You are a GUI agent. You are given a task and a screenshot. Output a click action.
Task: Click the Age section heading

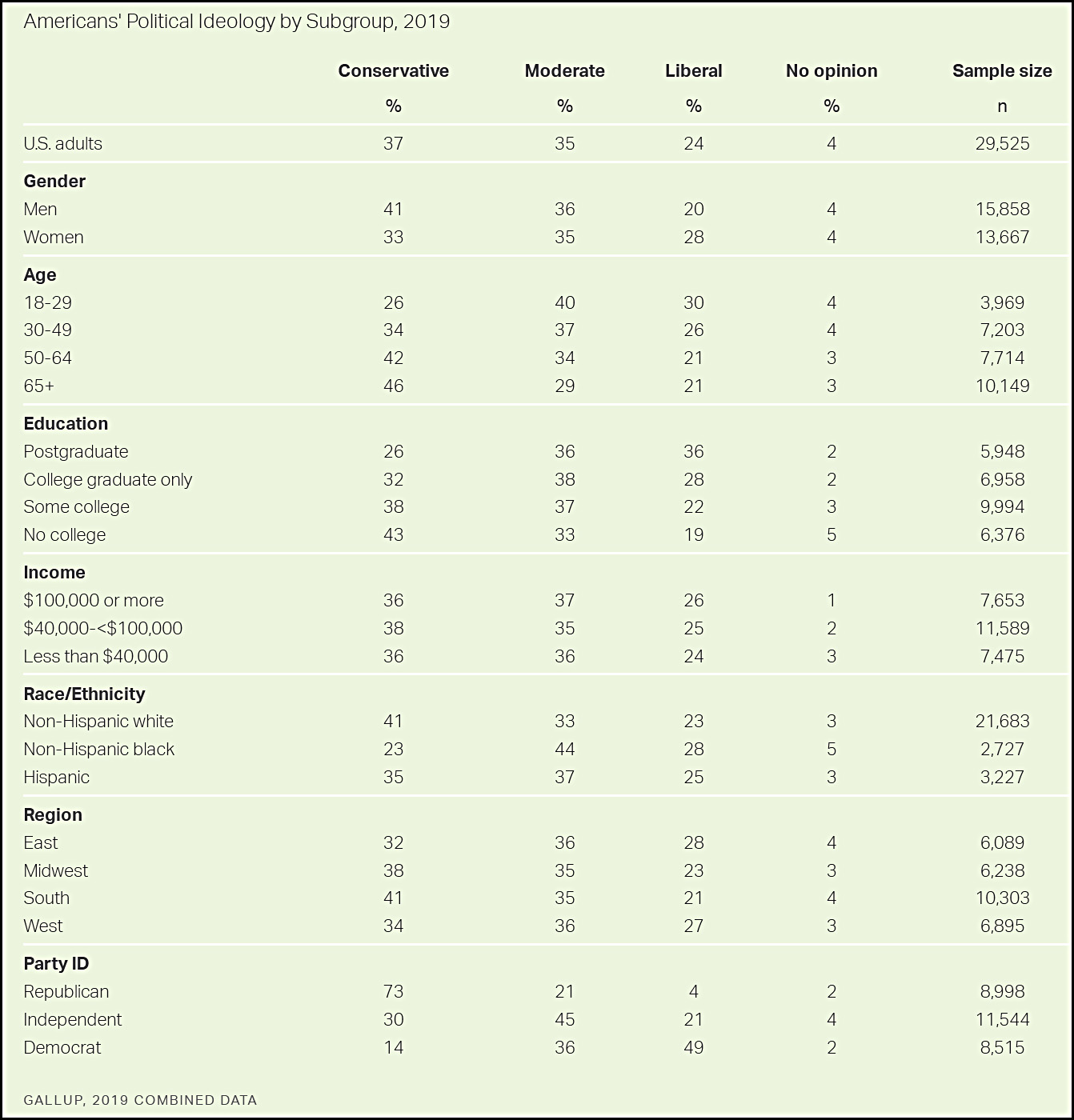(40, 275)
